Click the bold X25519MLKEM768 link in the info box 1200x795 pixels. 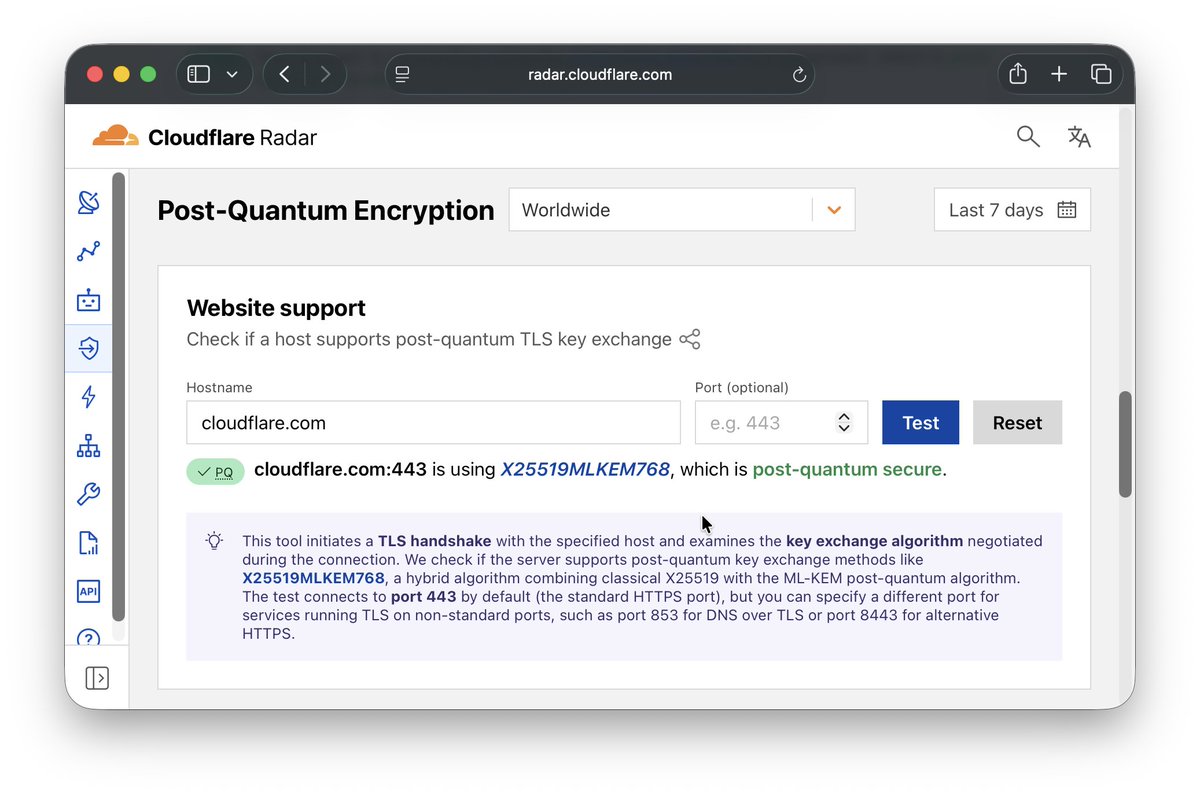coord(313,578)
